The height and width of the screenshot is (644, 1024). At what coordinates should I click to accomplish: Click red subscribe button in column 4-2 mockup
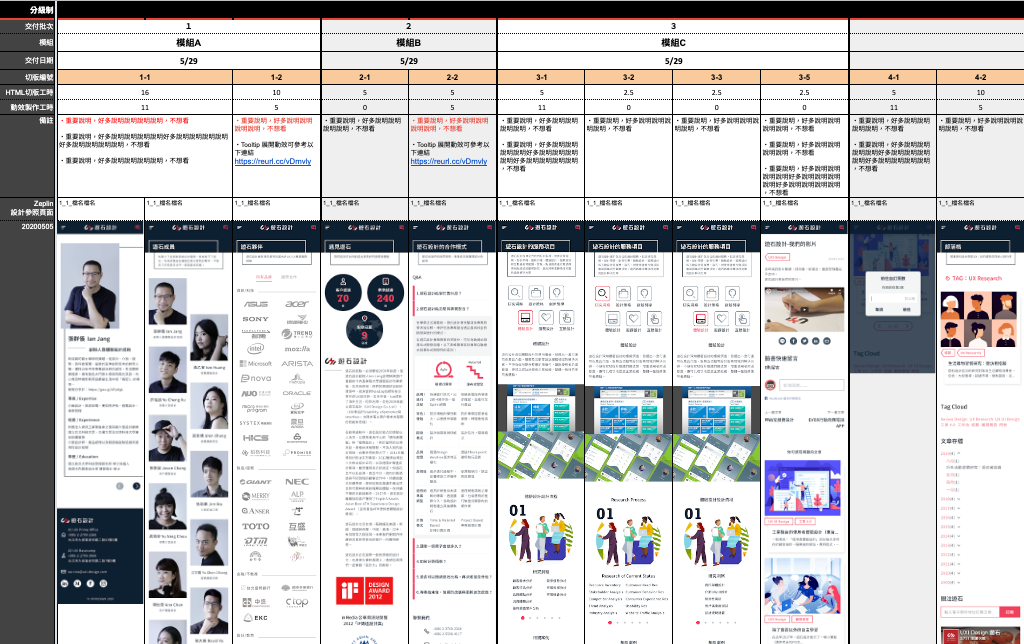pos(1010,612)
